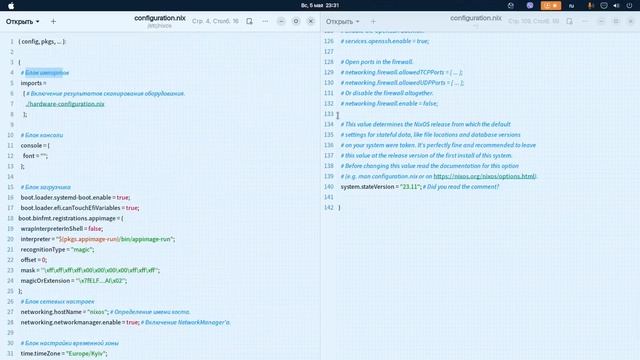The height and width of the screenshot is (360, 640).
Task: Create new tab in left editor window
Action: click(x=53, y=21)
